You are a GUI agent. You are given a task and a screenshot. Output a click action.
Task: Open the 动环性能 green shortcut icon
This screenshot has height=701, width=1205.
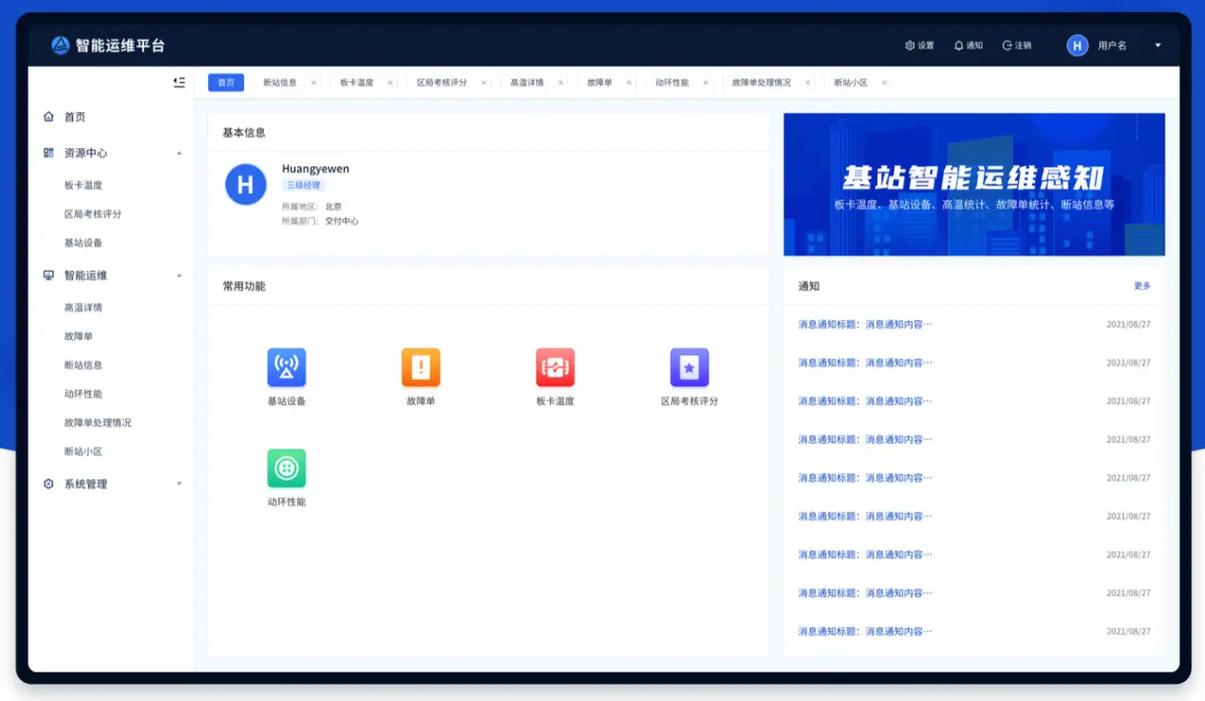(x=286, y=468)
